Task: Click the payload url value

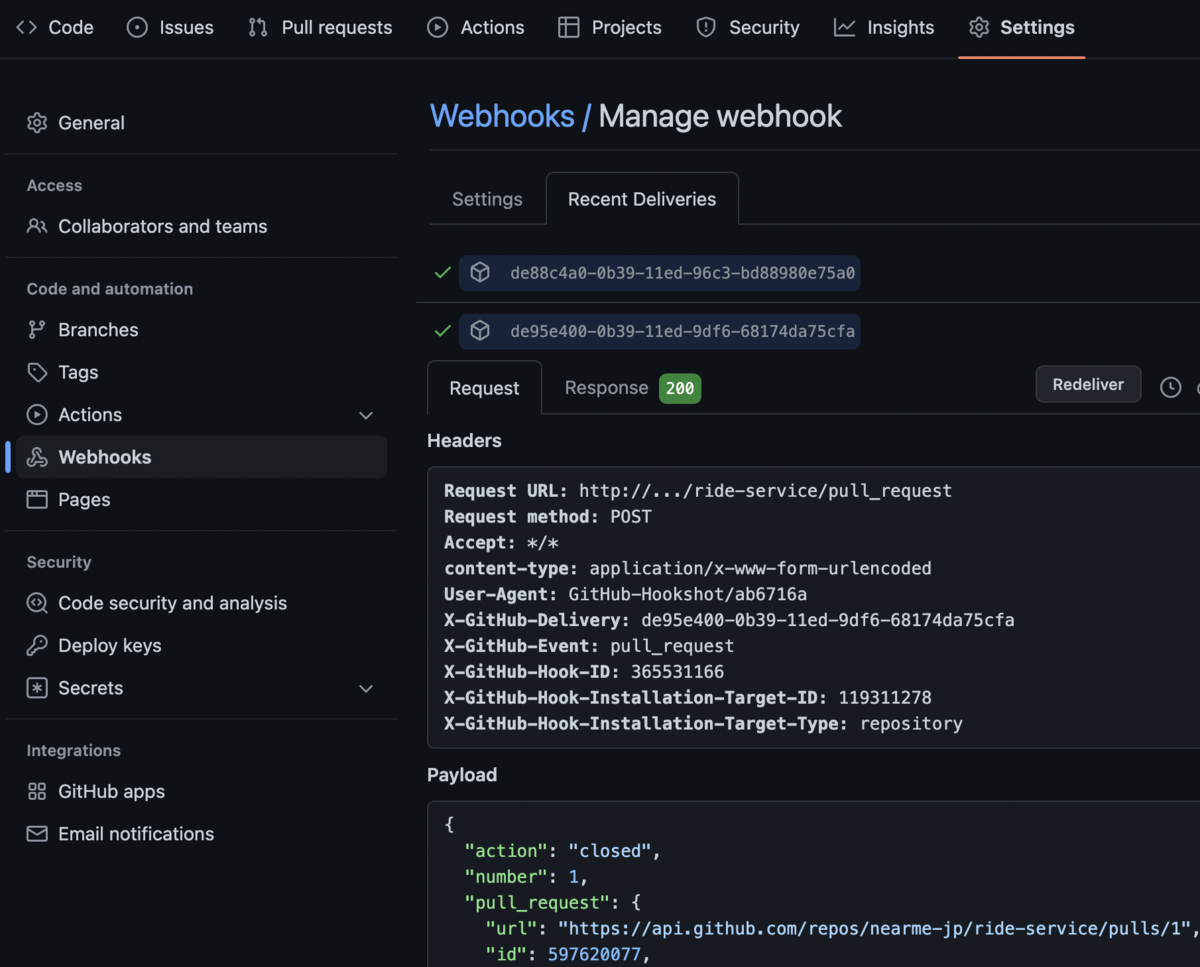Action: (x=874, y=928)
